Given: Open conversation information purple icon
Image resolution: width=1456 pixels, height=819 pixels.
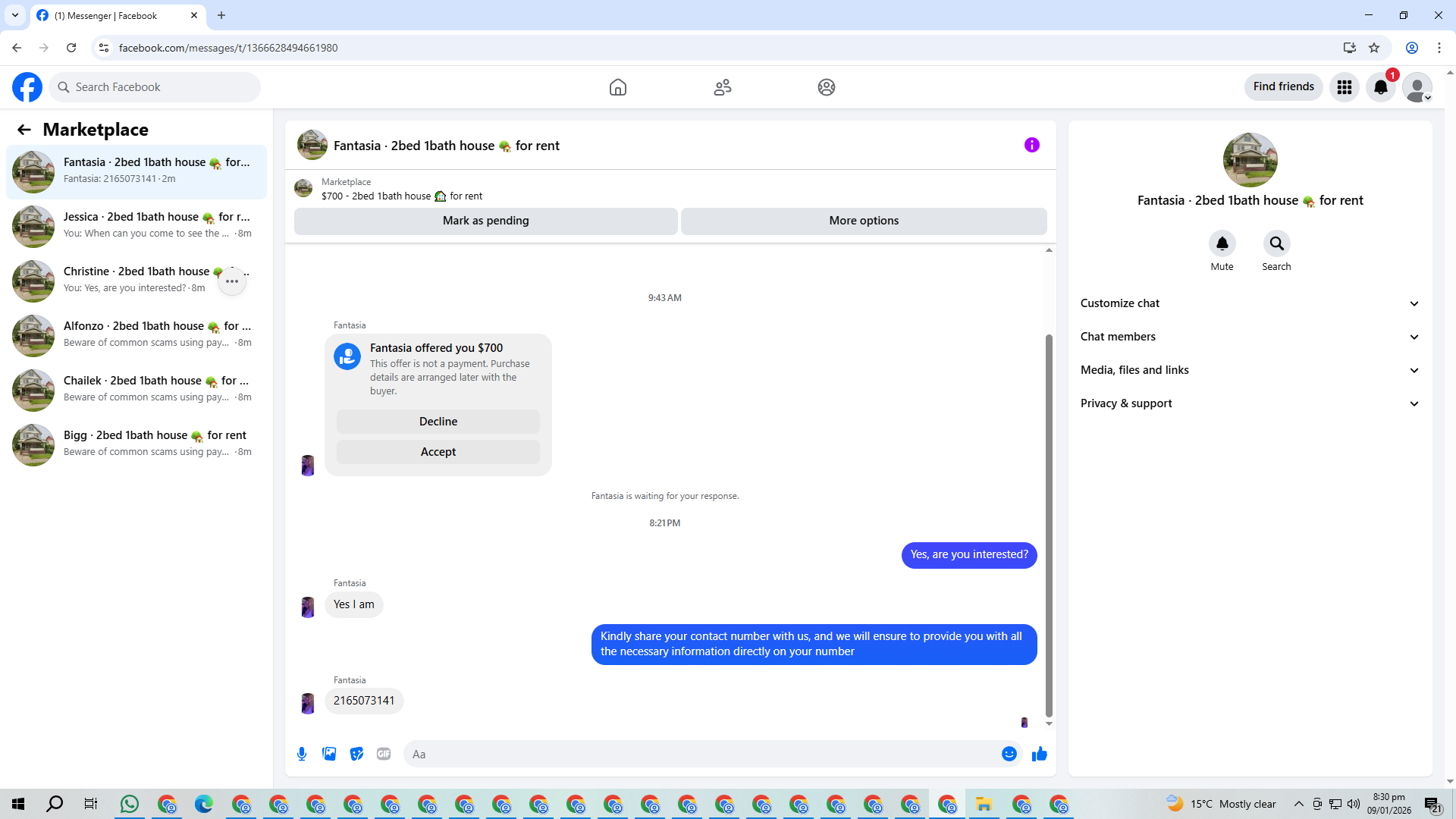Looking at the screenshot, I should click(1032, 145).
